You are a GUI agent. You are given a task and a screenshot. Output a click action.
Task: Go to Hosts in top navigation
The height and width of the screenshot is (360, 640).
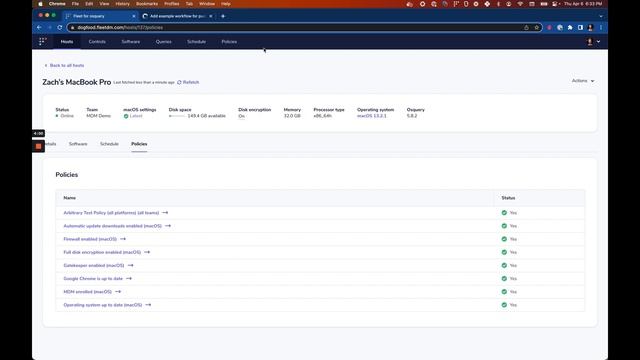[67, 42]
